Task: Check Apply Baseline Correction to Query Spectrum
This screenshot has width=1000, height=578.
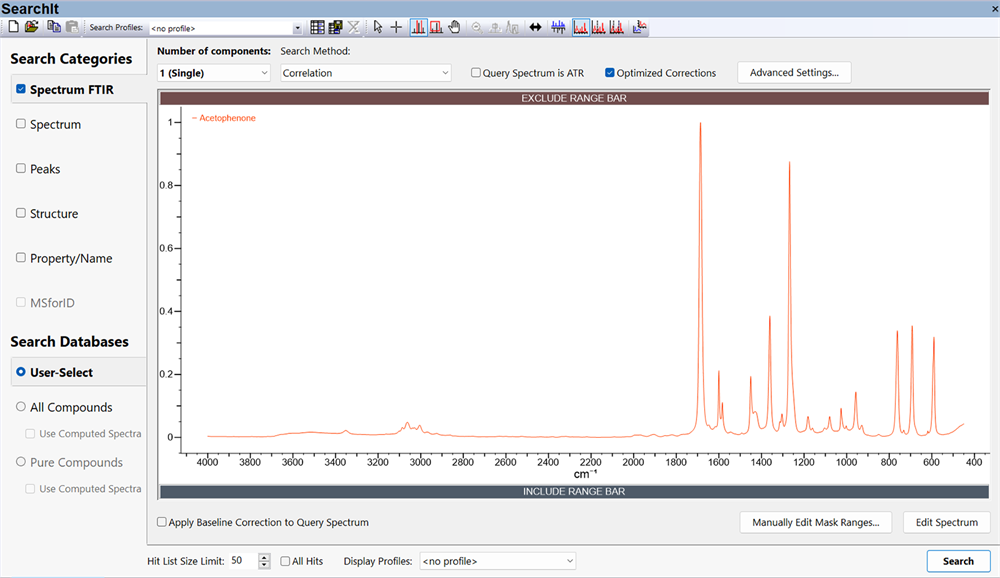Action: 163,522
